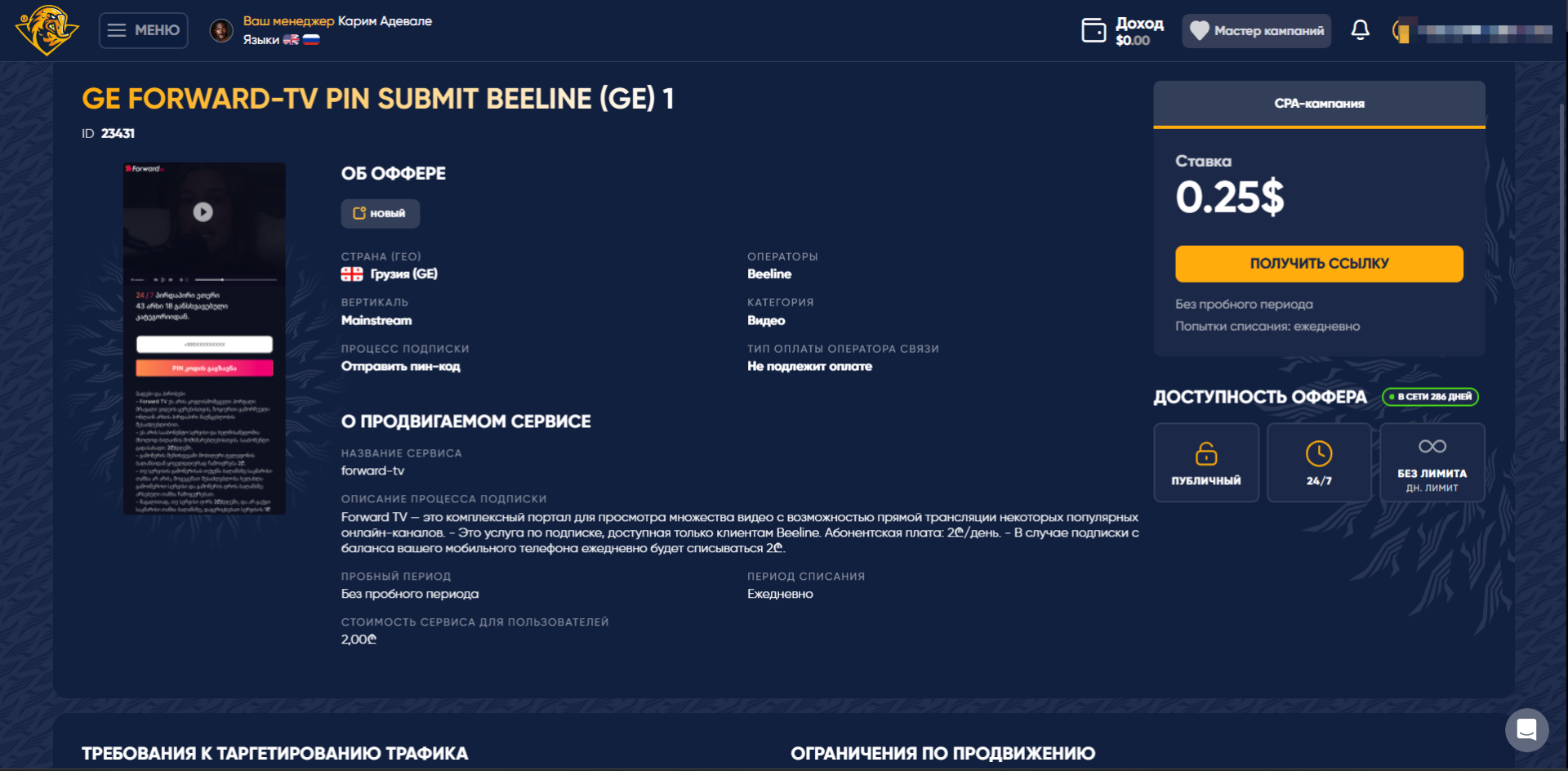The height and width of the screenshot is (771, 1568).
Task: Click the Russian flag language icon
Action: click(311, 39)
